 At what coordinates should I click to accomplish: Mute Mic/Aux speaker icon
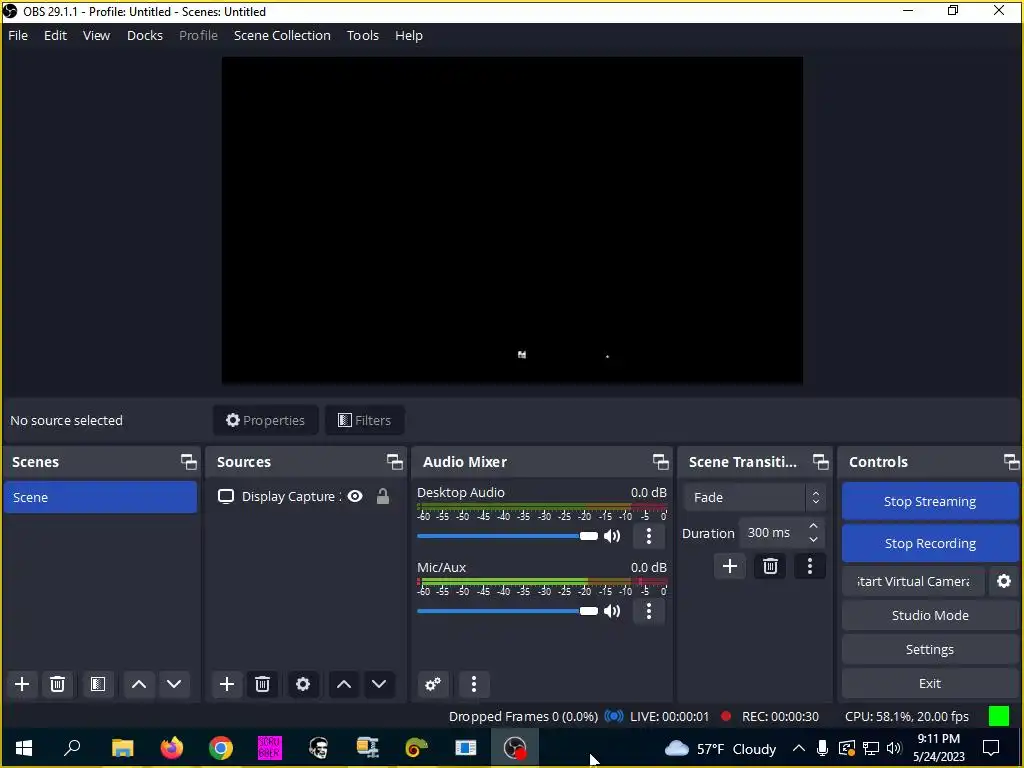612,611
